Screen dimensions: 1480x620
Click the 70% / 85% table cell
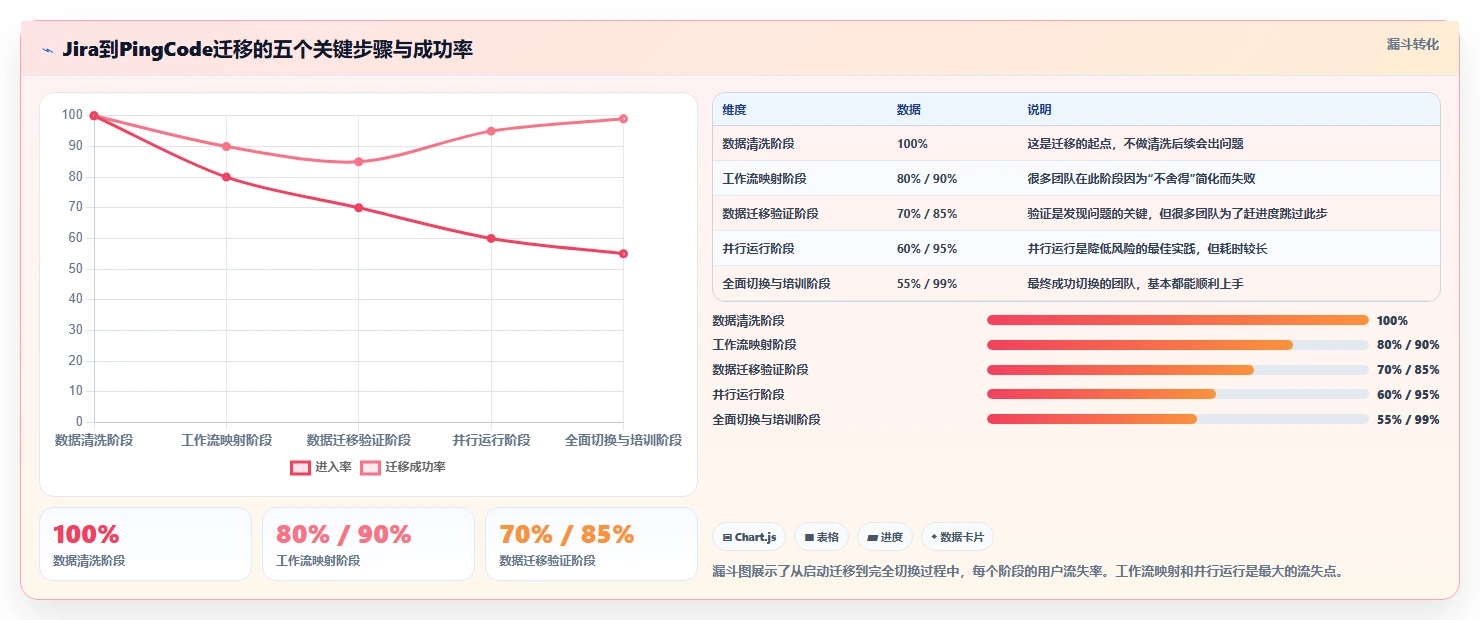pyautogui.click(x=927, y=214)
